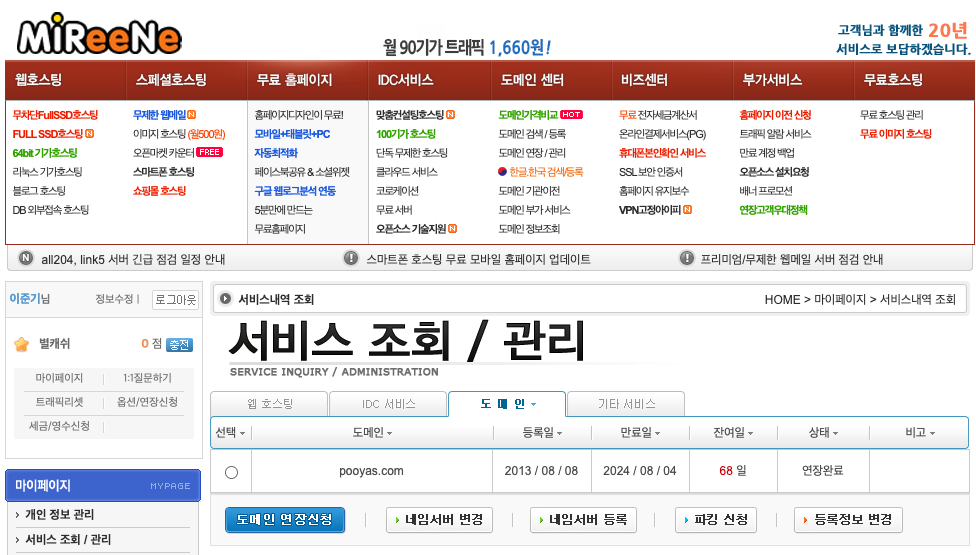Image resolution: width=976 pixels, height=555 pixels.
Task: Click the 로그아웃 button
Action: [176, 300]
